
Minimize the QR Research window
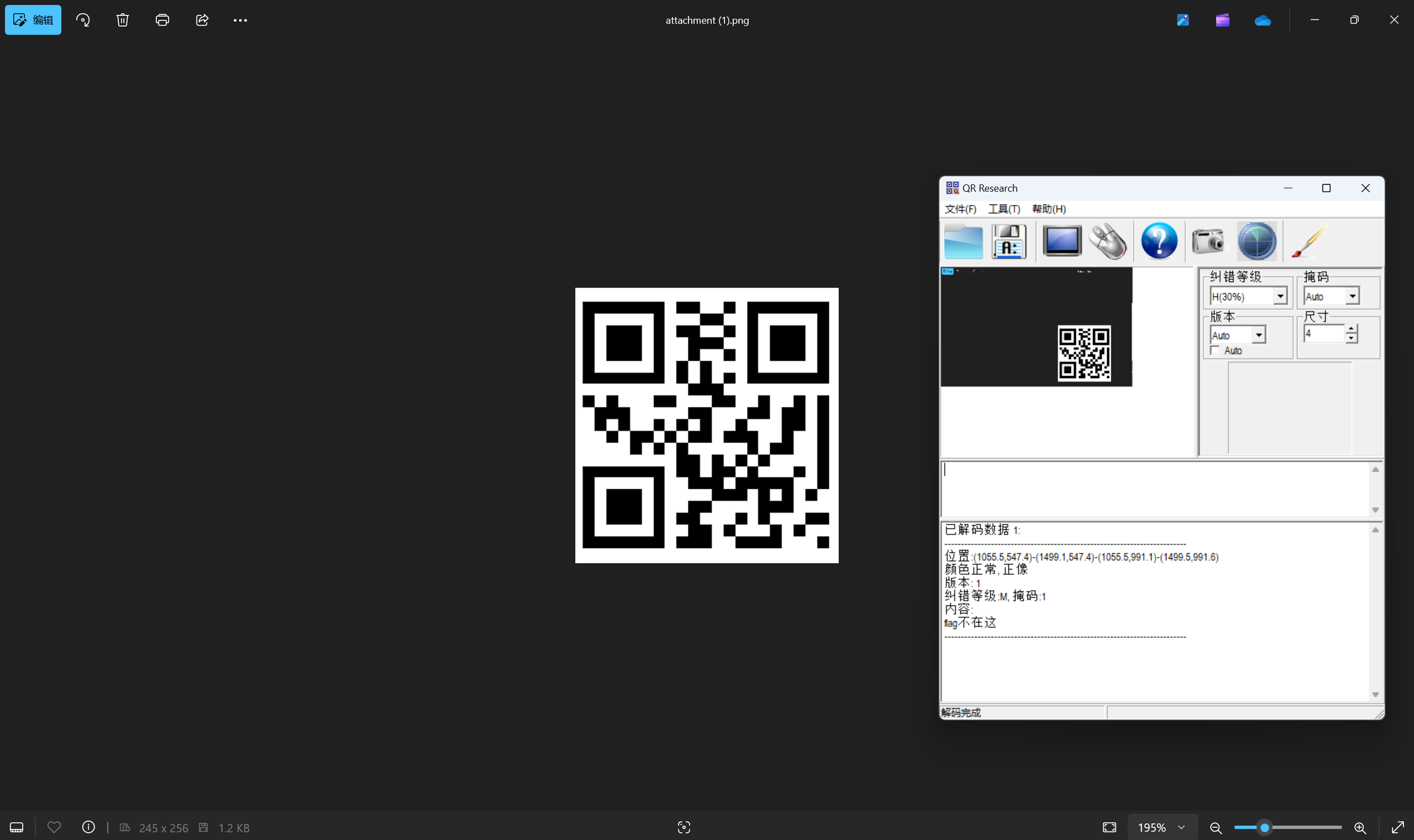click(x=1287, y=188)
